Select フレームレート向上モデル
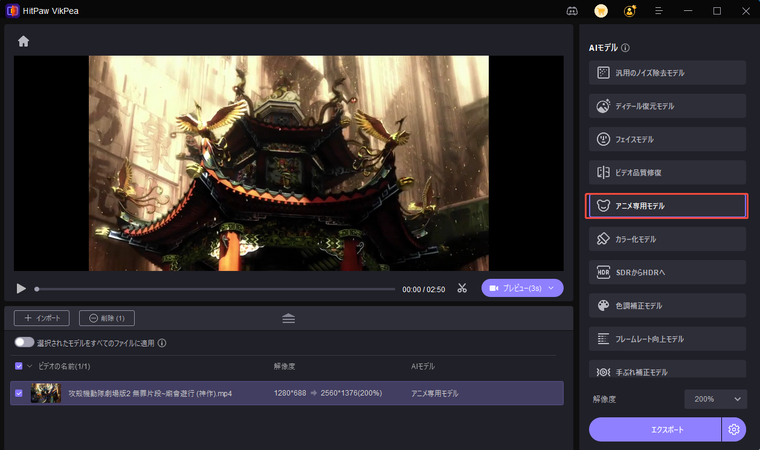The width and height of the screenshot is (760, 450). [667, 339]
